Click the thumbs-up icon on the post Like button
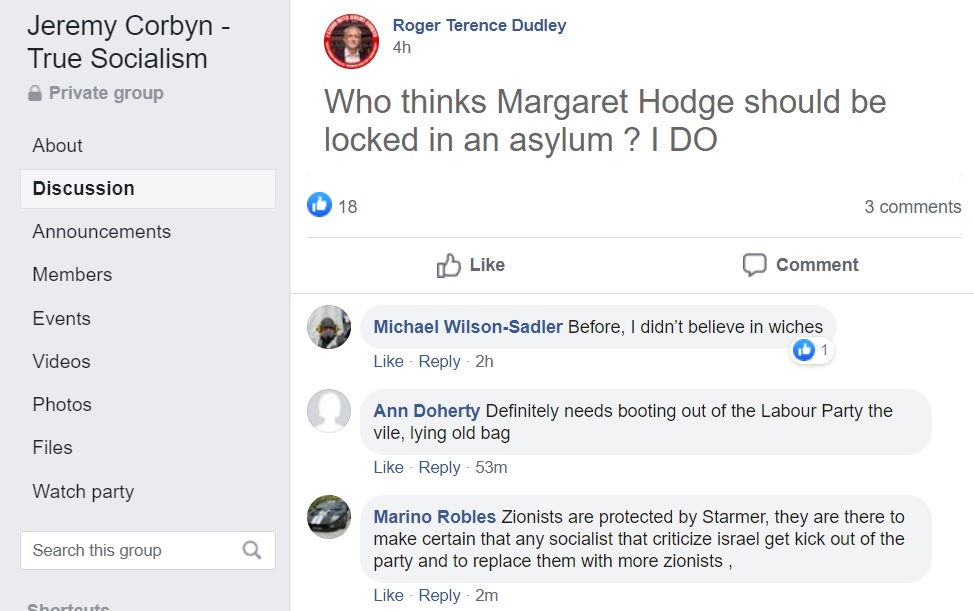Viewport: 974px width, 611px height. 449,265
